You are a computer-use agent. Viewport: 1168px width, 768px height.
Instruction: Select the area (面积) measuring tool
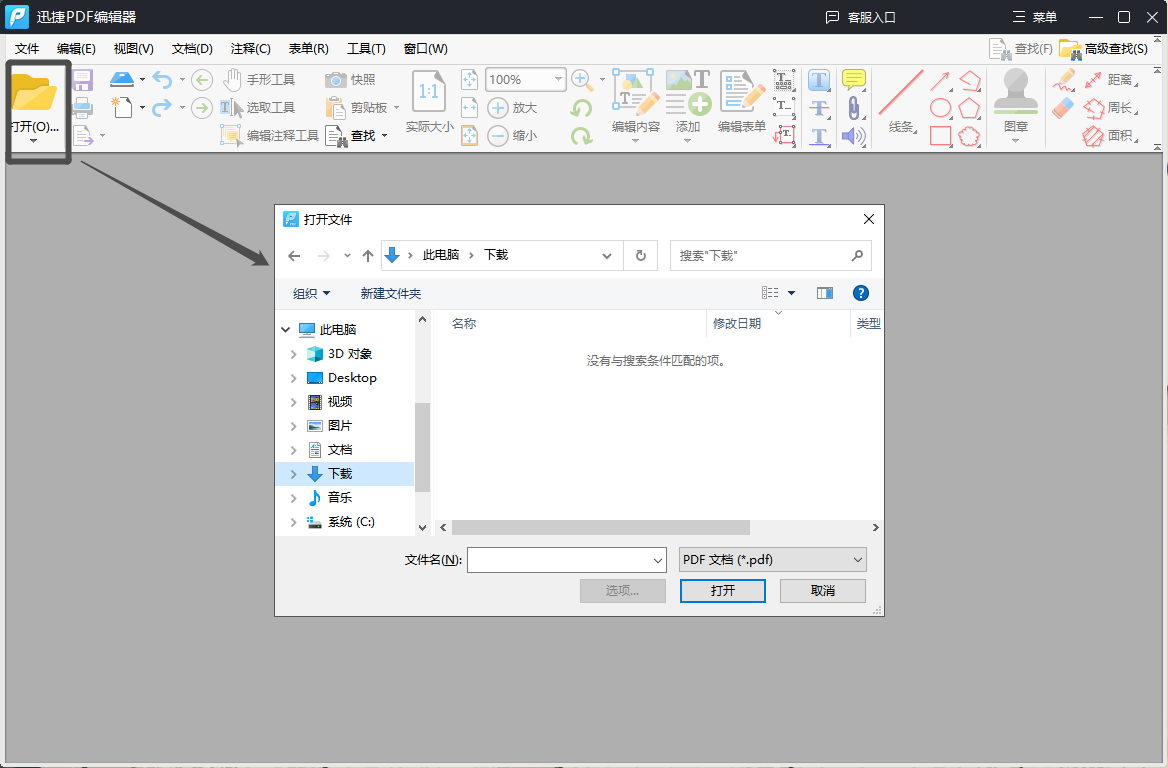pyautogui.click(x=1109, y=136)
